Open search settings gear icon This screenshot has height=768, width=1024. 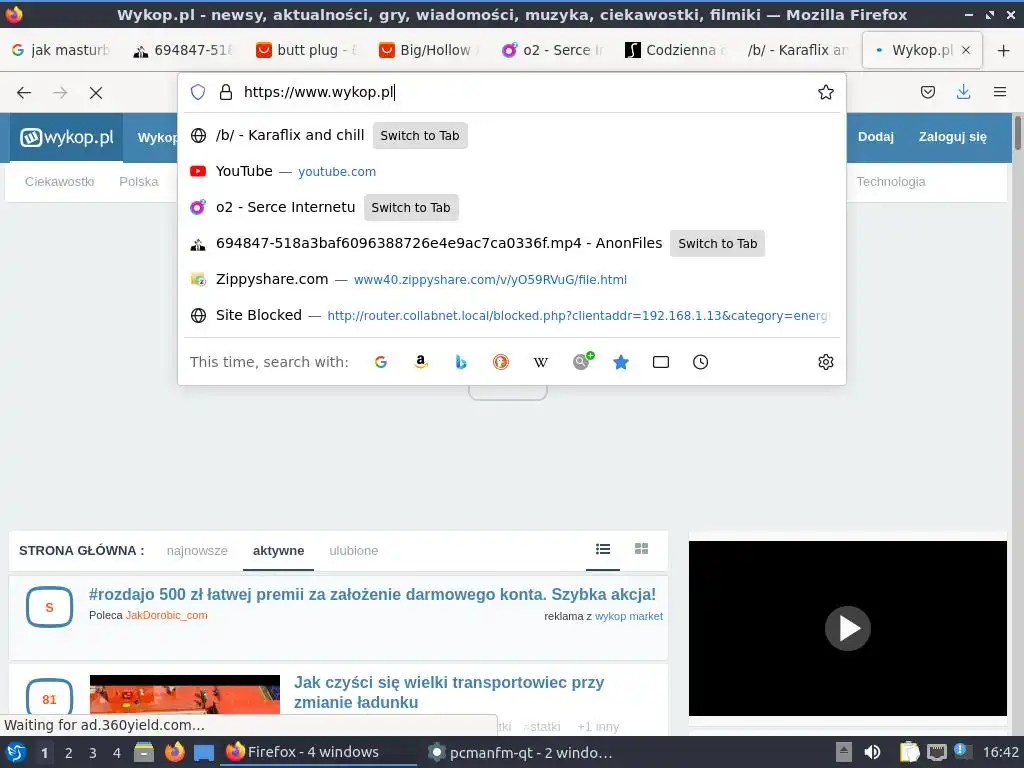pyautogui.click(x=825, y=362)
